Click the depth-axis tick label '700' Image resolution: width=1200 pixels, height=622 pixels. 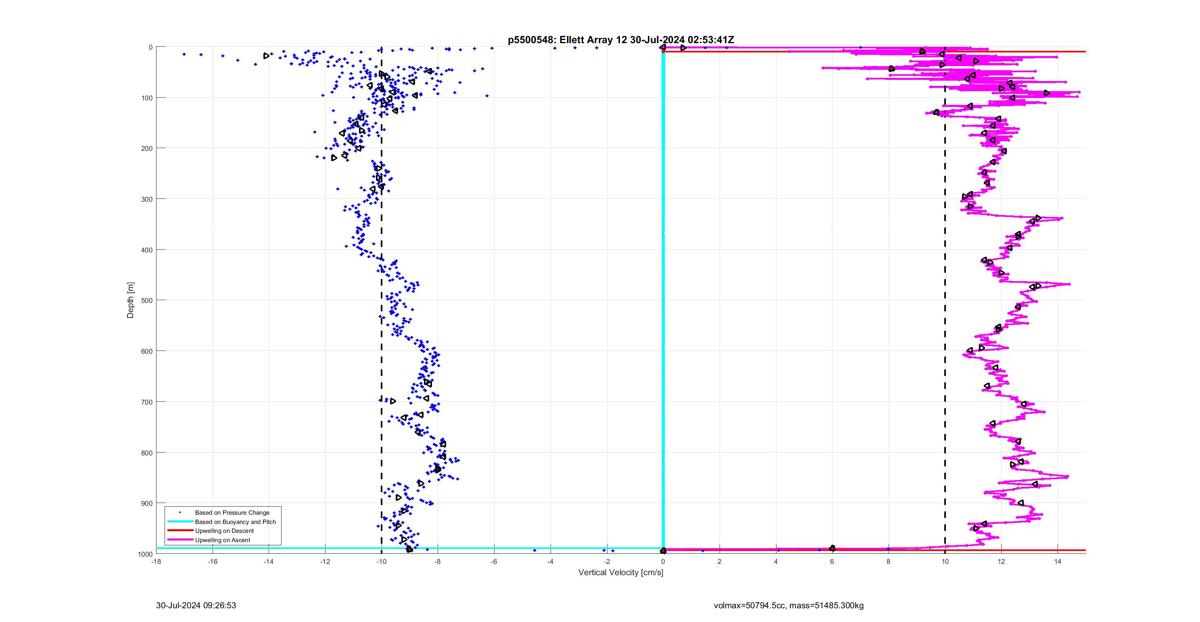(x=146, y=401)
